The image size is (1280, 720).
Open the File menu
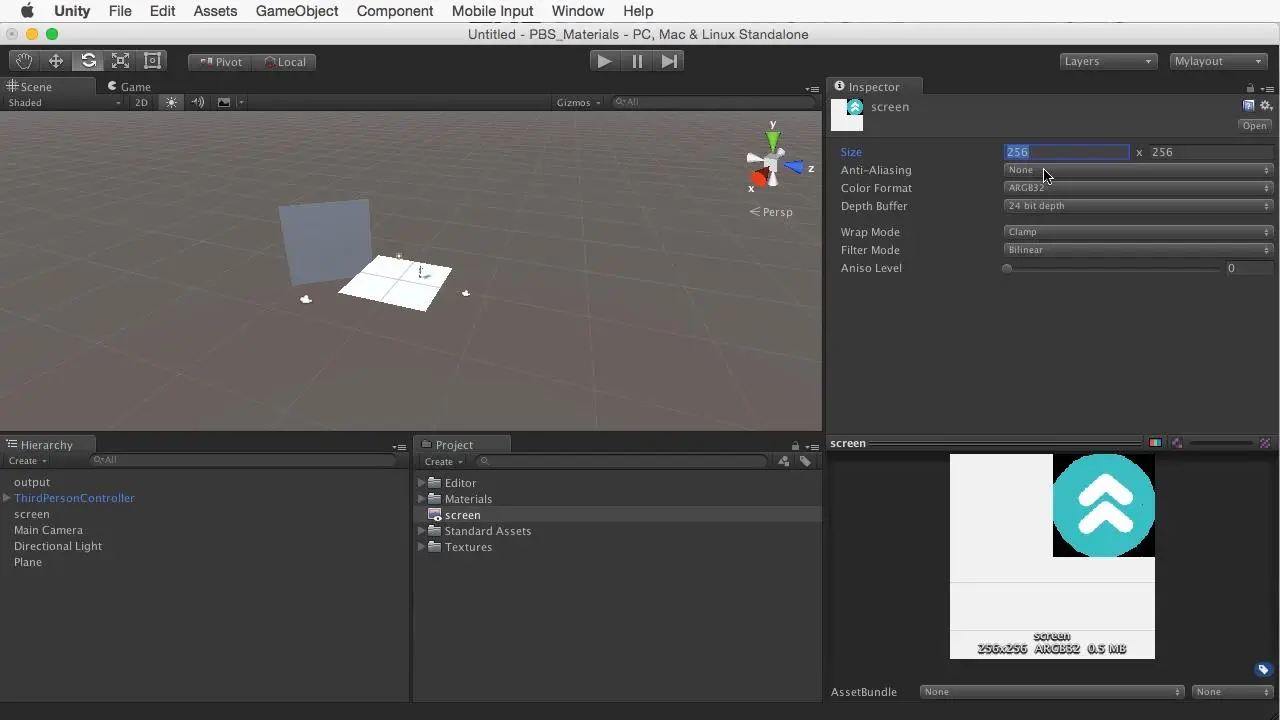120,11
